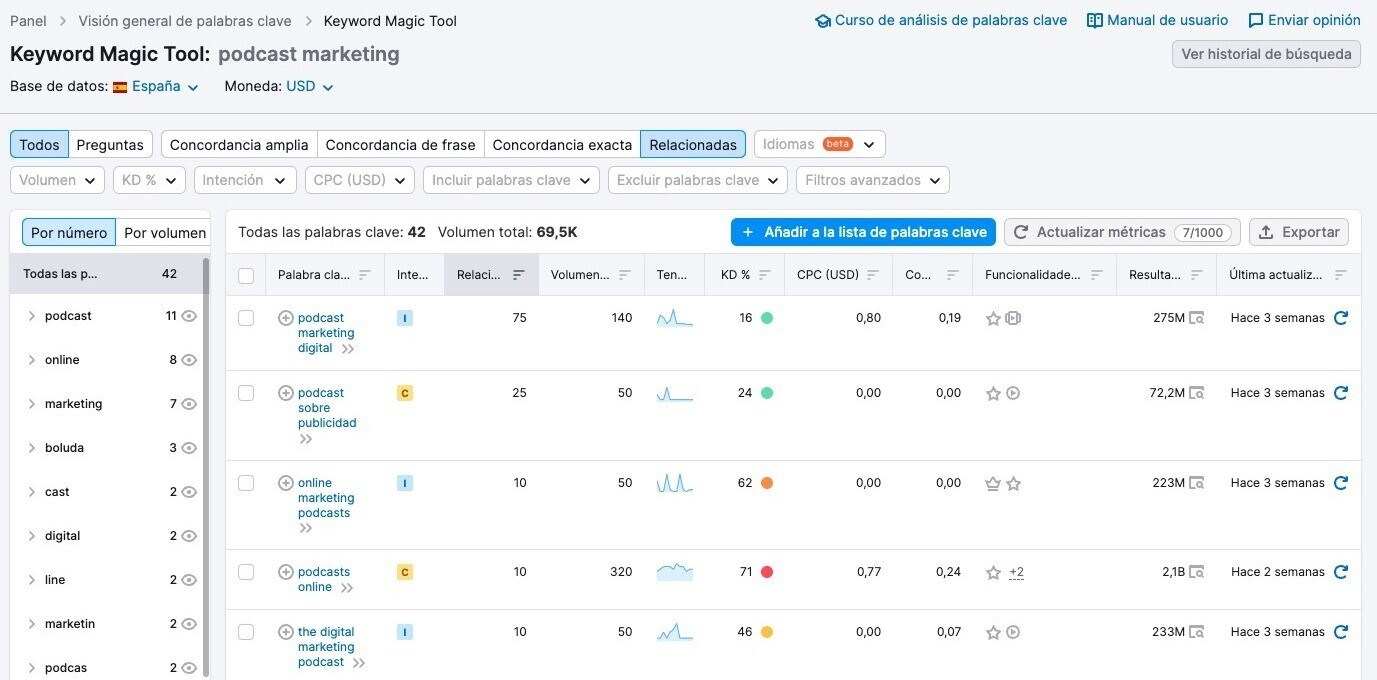Switch to the Preguntas tab
The image size is (1377, 680).
110,144
